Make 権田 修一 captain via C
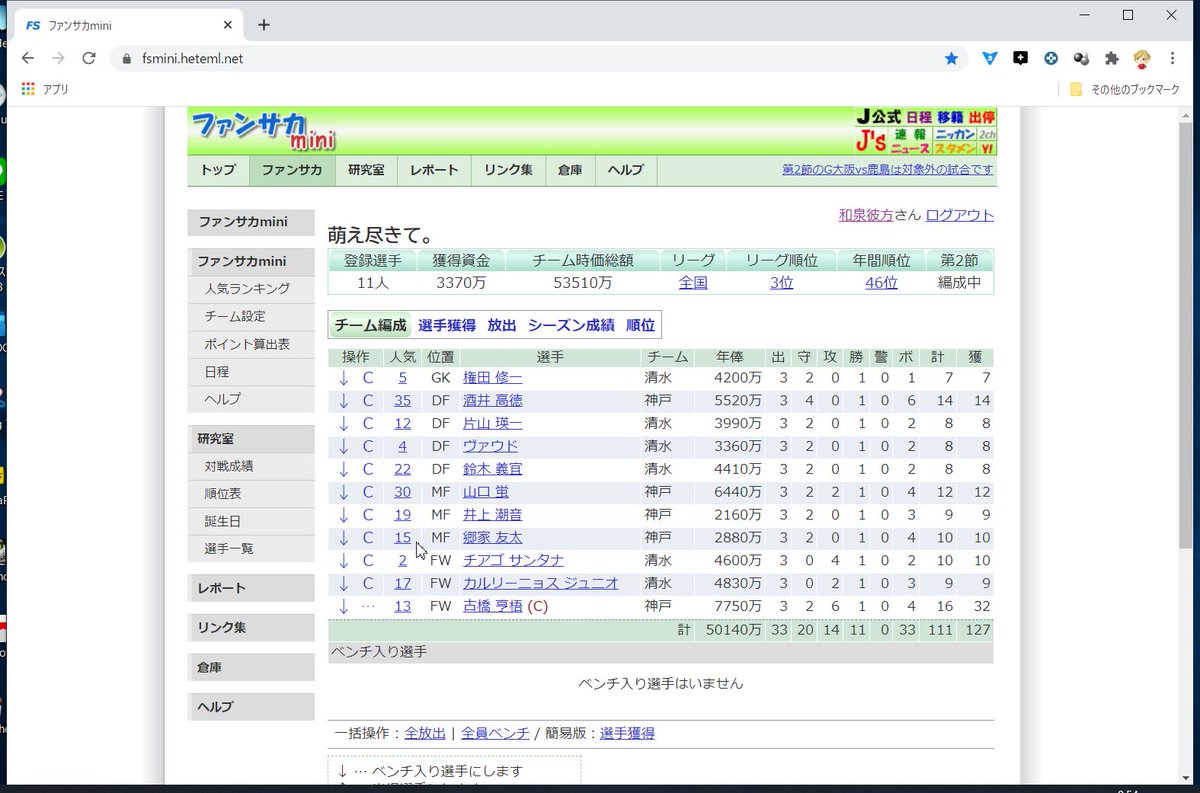The height and width of the screenshot is (793, 1200). [368, 378]
